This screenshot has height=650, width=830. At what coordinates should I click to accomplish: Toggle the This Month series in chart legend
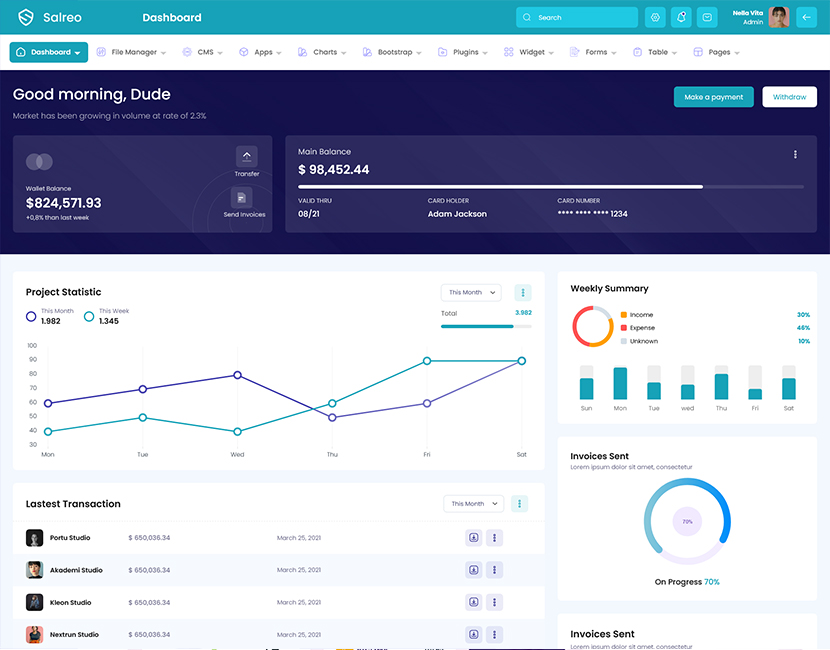pyautogui.click(x=32, y=316)
